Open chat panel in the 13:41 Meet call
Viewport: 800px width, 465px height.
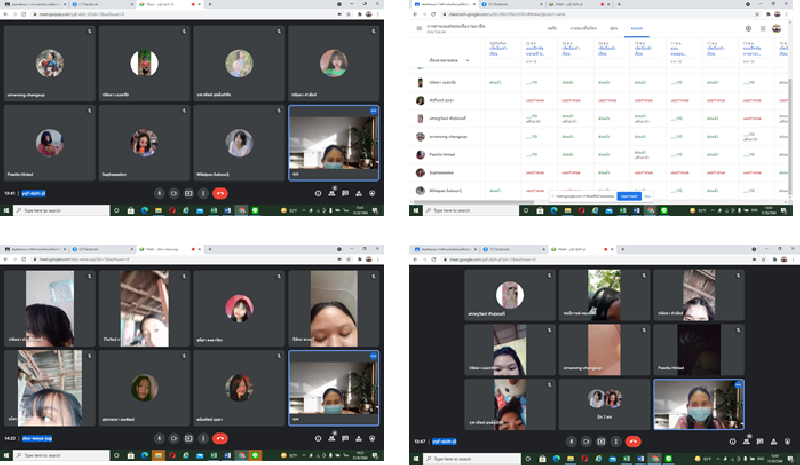(345, 193)
